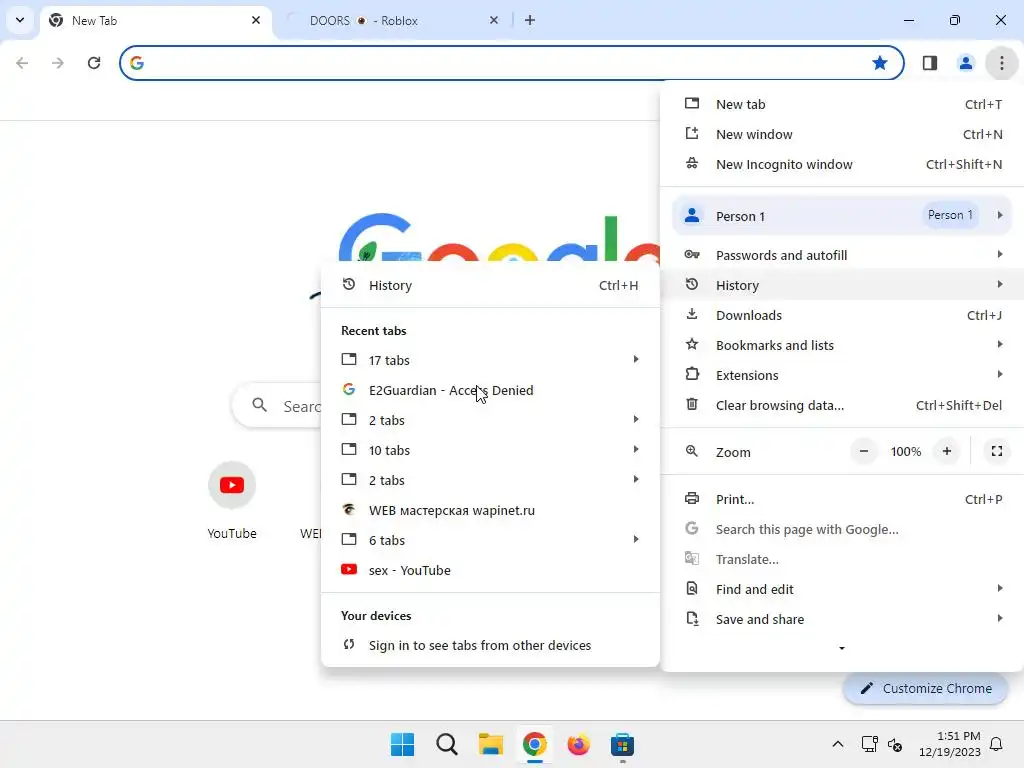Open the notification bell

pyautogui.click(x=996, y=744)
